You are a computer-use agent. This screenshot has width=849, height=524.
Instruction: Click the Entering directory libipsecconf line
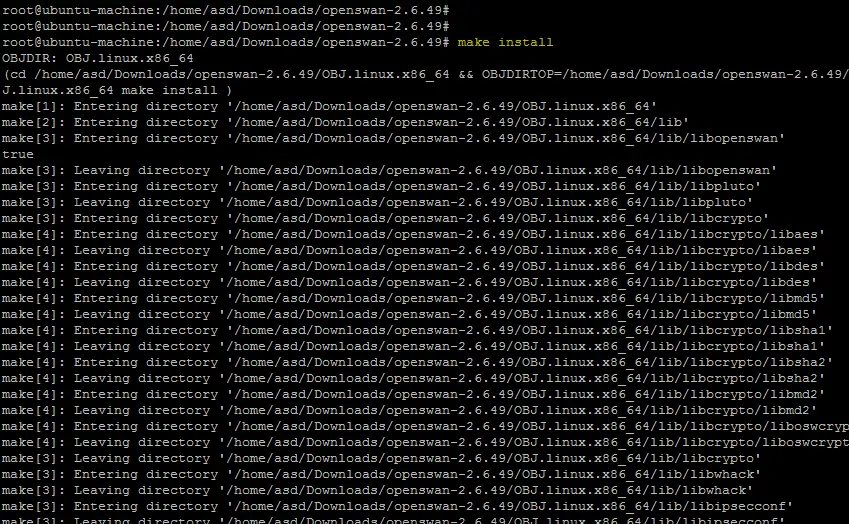(x=397, y=506)
